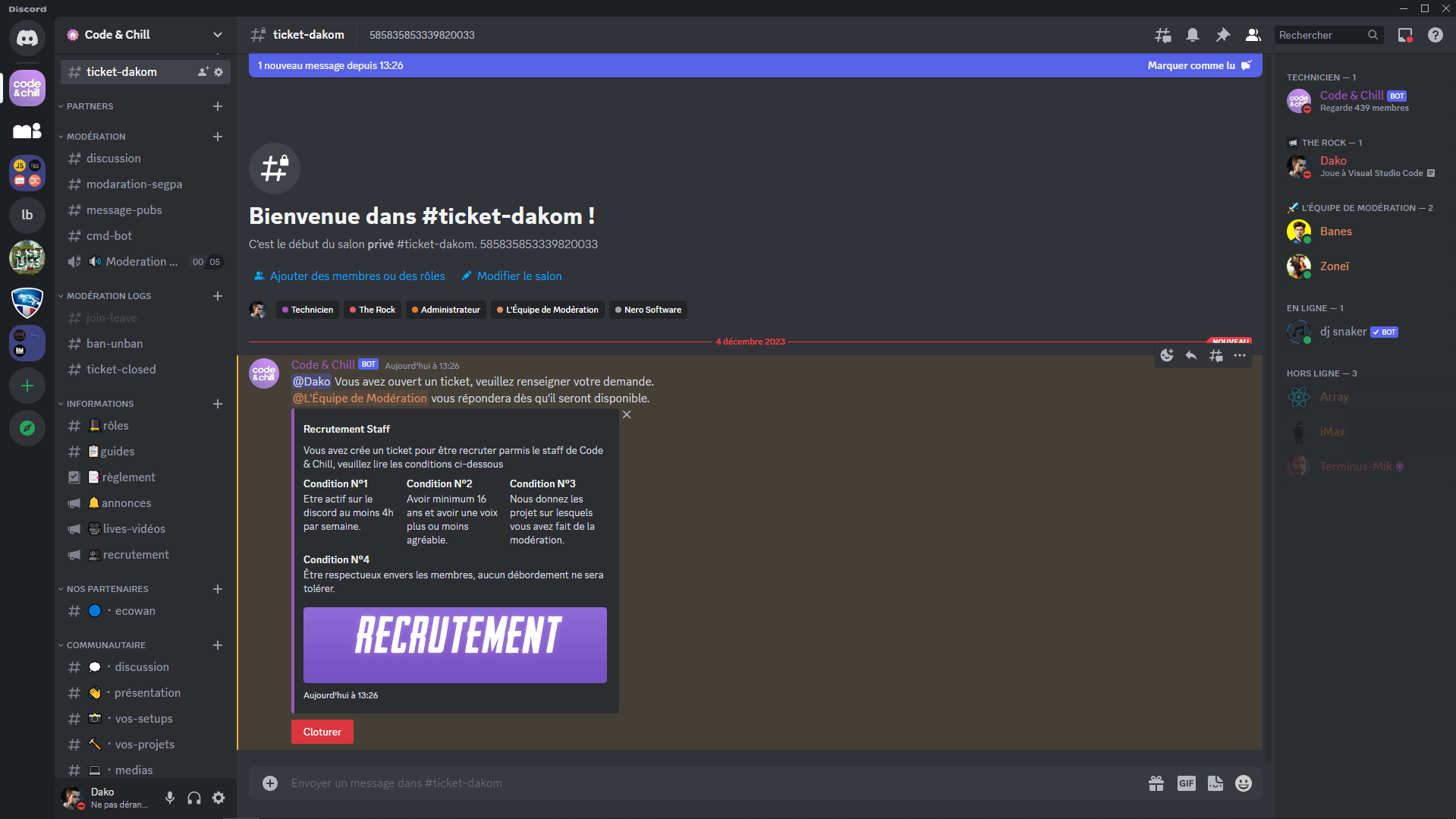Add a reaction to the bot message
This screenshot has height=819, width=1456.
1167,355
